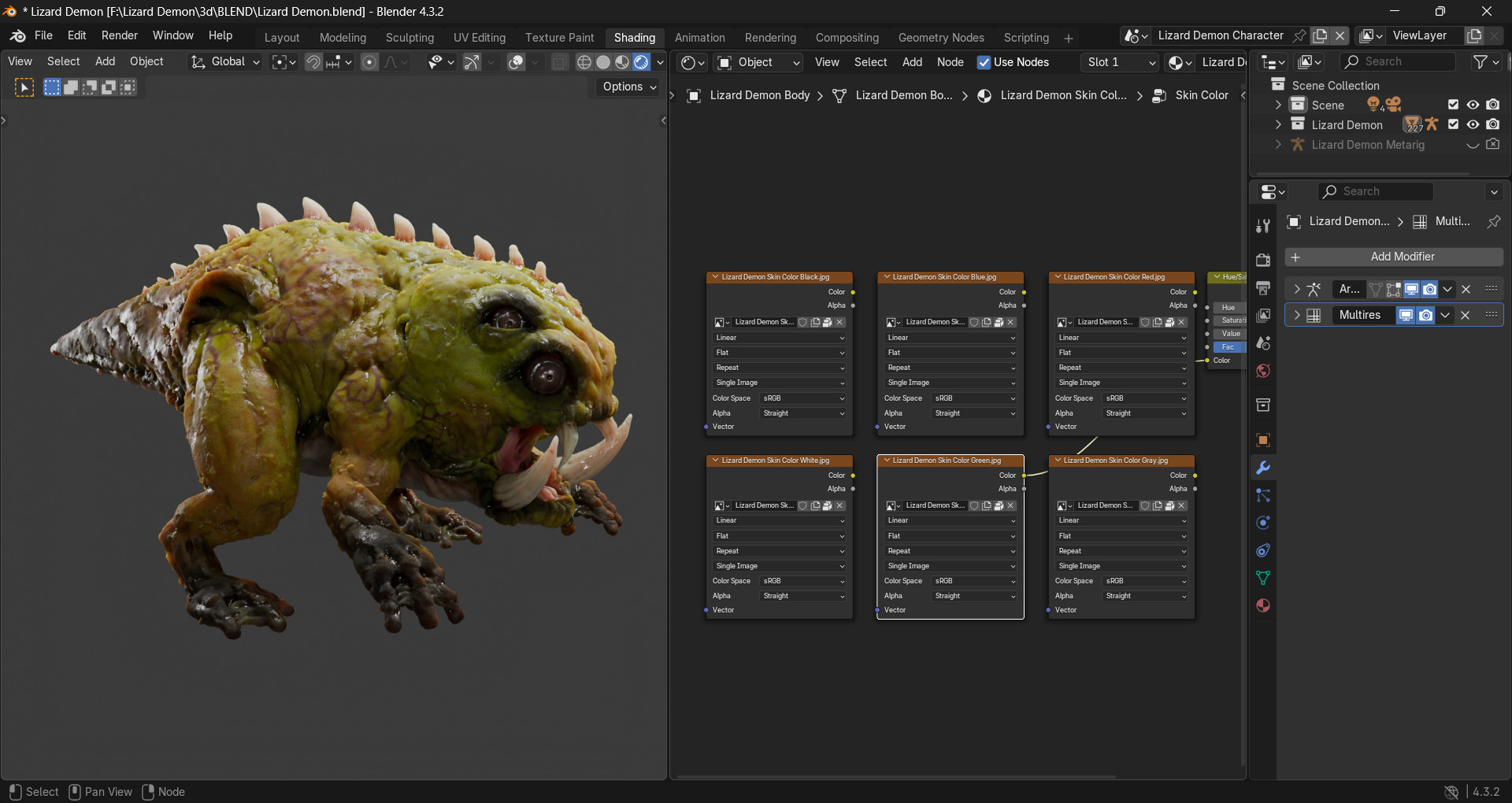Open the Object properties tab
Image resolution: width=1512 pixels, height=803 pixels.
coord(1263,440)
